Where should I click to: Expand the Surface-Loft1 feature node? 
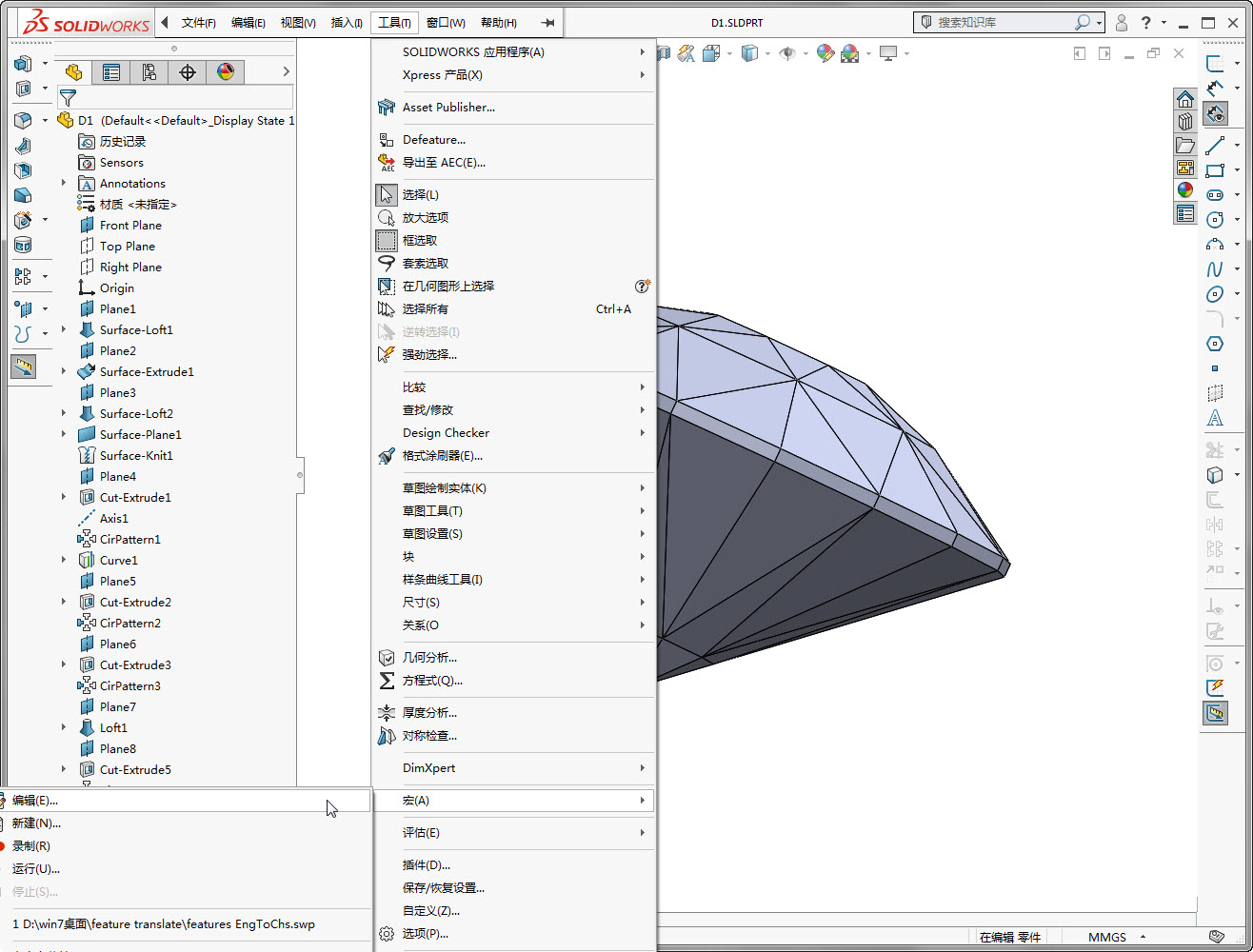tap(64, 329)
